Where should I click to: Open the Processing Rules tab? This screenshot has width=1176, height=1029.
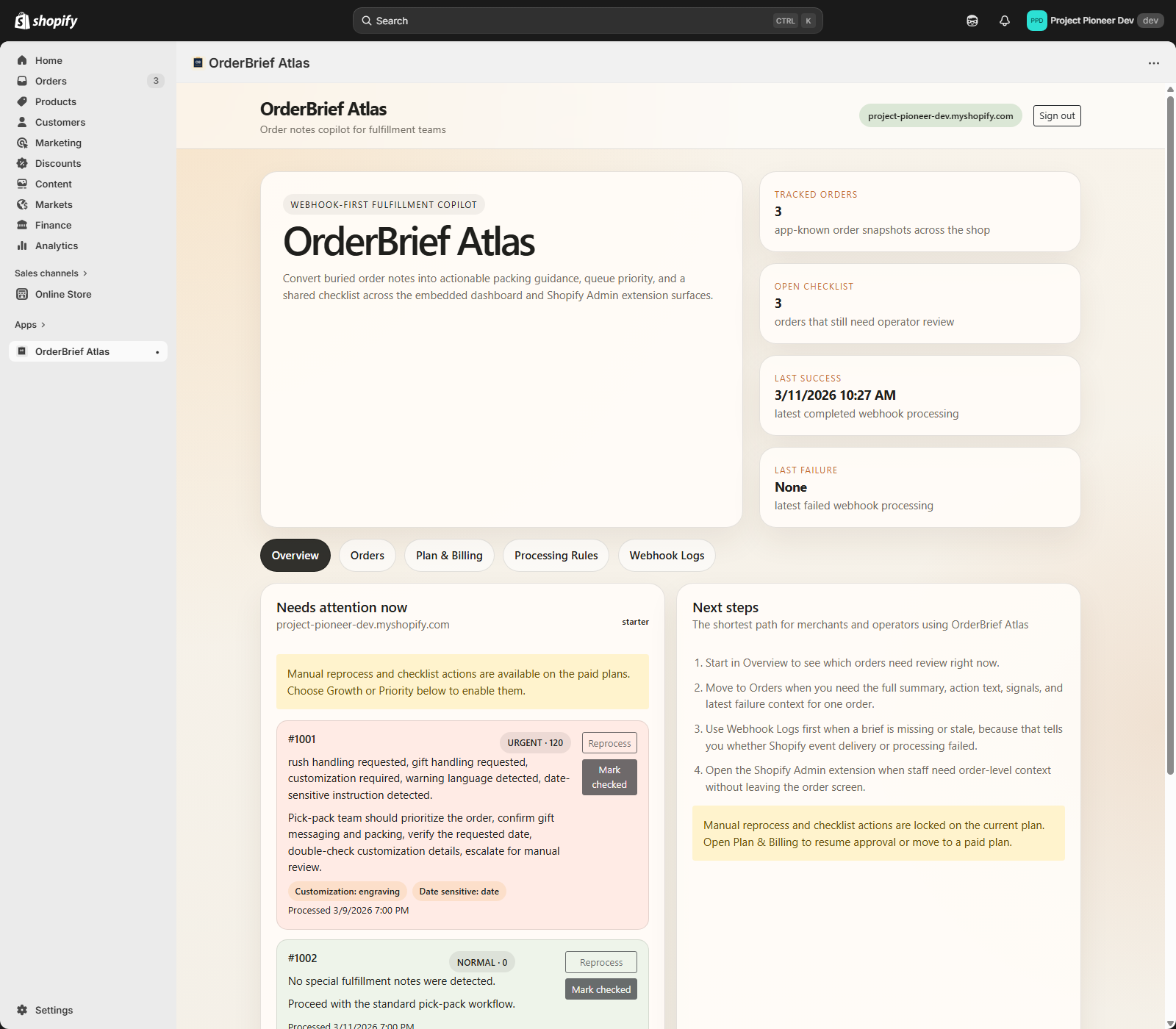(x=556, y=556)
